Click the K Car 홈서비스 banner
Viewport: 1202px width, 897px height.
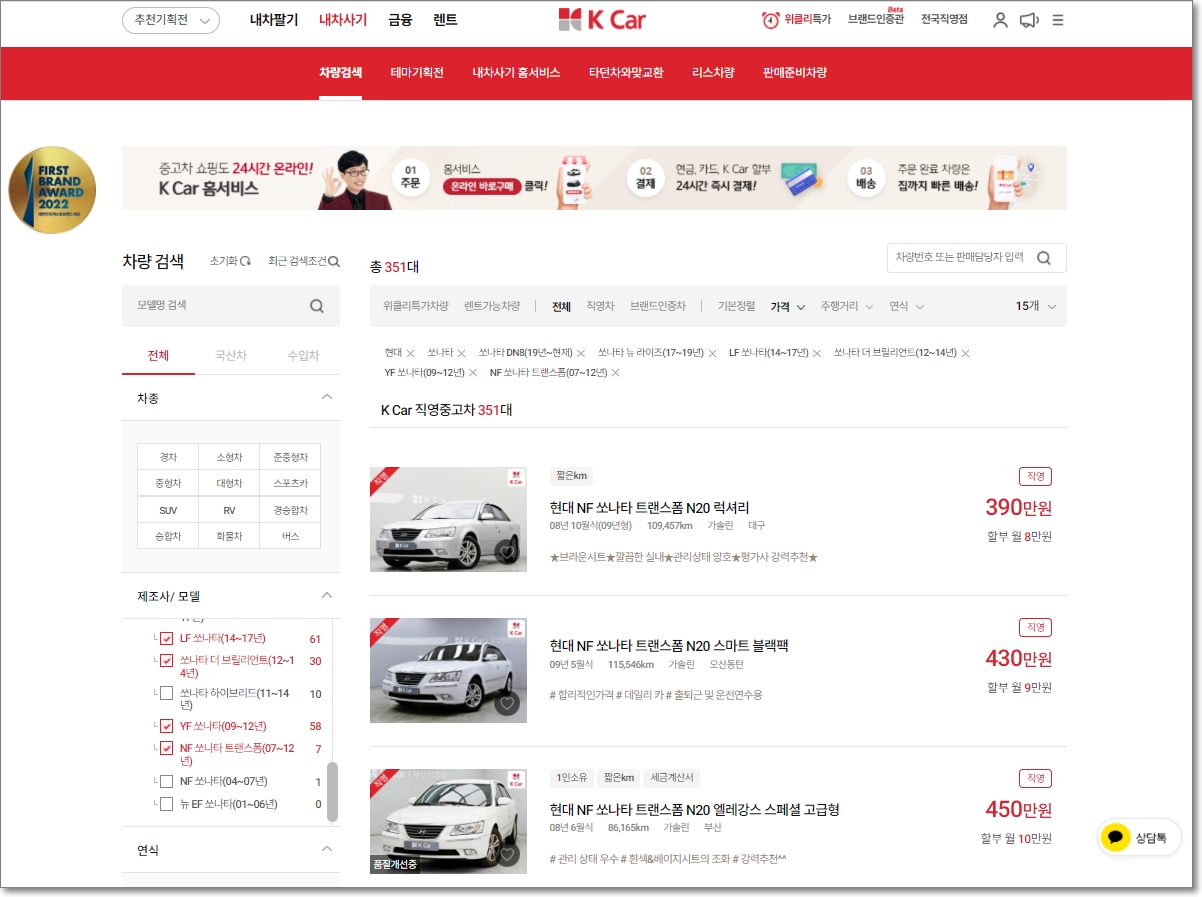point(594,178)
